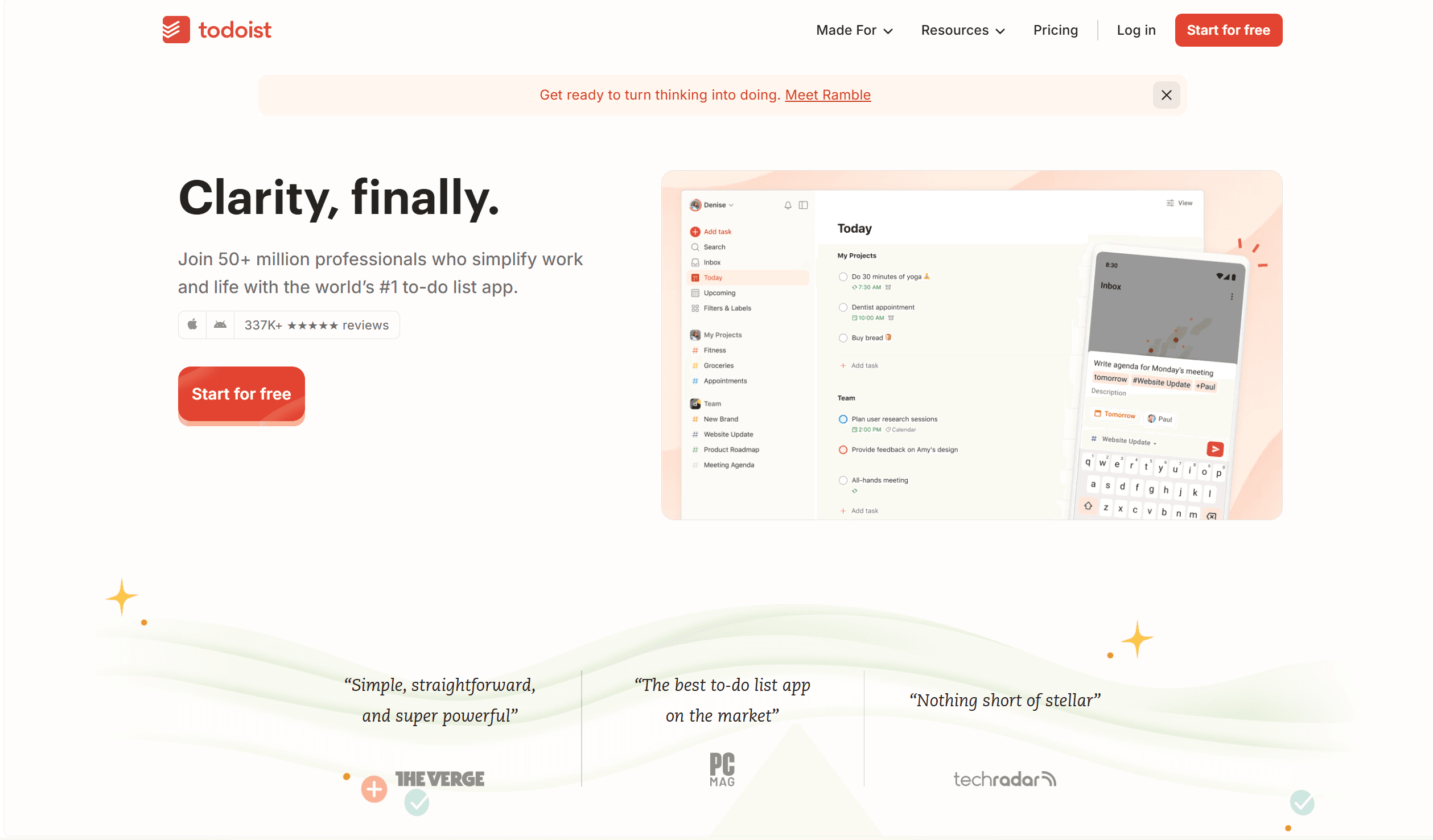Expand the Resources menu
1433x840 pixels.
click(963, 30)
